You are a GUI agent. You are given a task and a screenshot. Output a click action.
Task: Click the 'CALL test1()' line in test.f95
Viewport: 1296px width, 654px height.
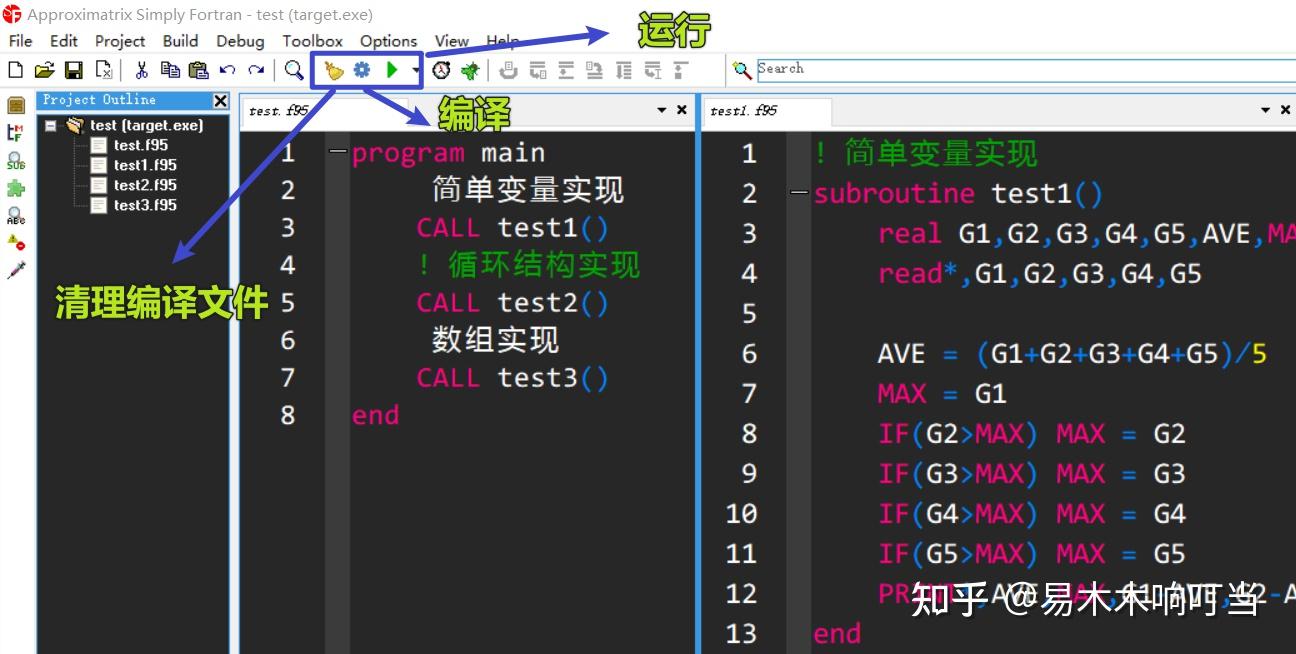[x=512, y=228]
